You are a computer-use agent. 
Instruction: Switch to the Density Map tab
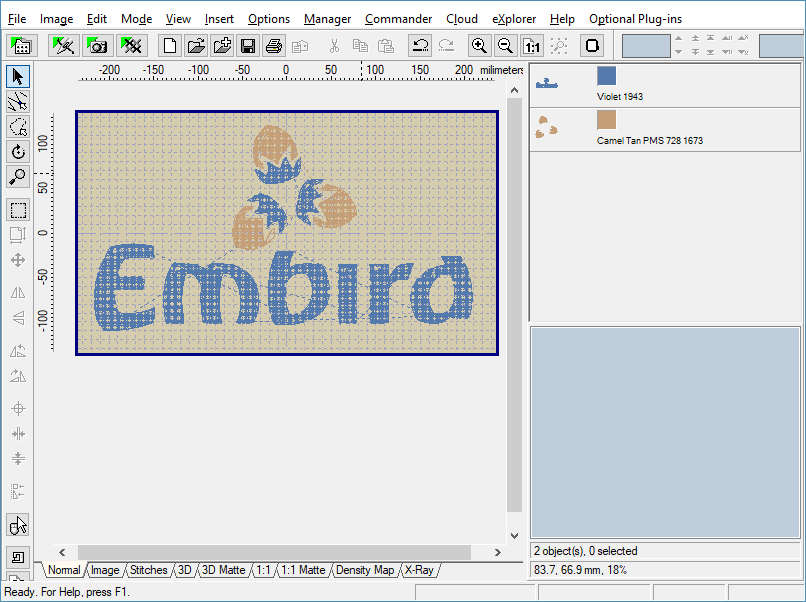pos(365,570)
